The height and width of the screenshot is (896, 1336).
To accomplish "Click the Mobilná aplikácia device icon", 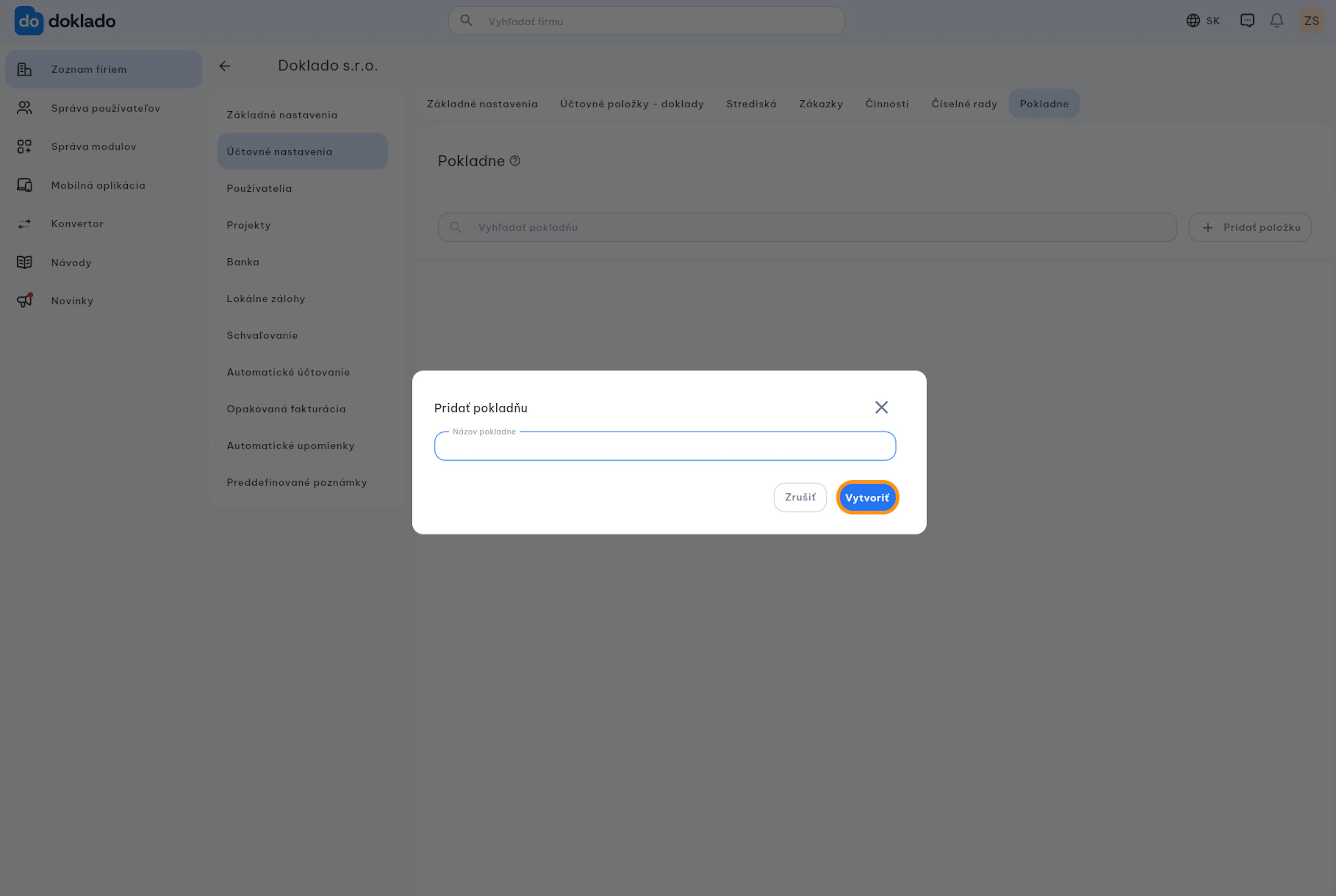I will tap(25, 185).
